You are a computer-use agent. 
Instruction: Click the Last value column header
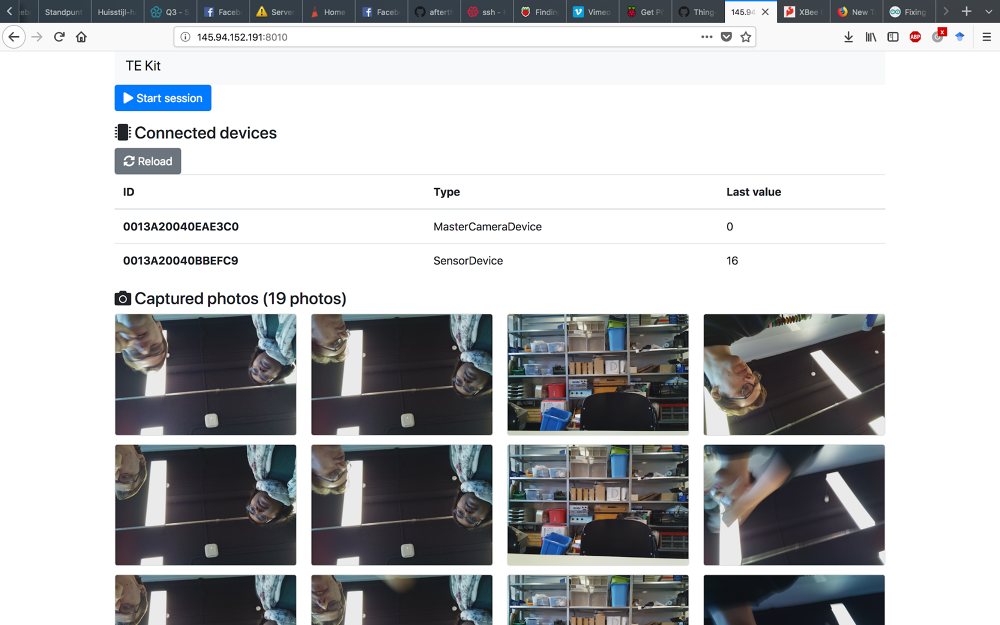tap(753, 192)
